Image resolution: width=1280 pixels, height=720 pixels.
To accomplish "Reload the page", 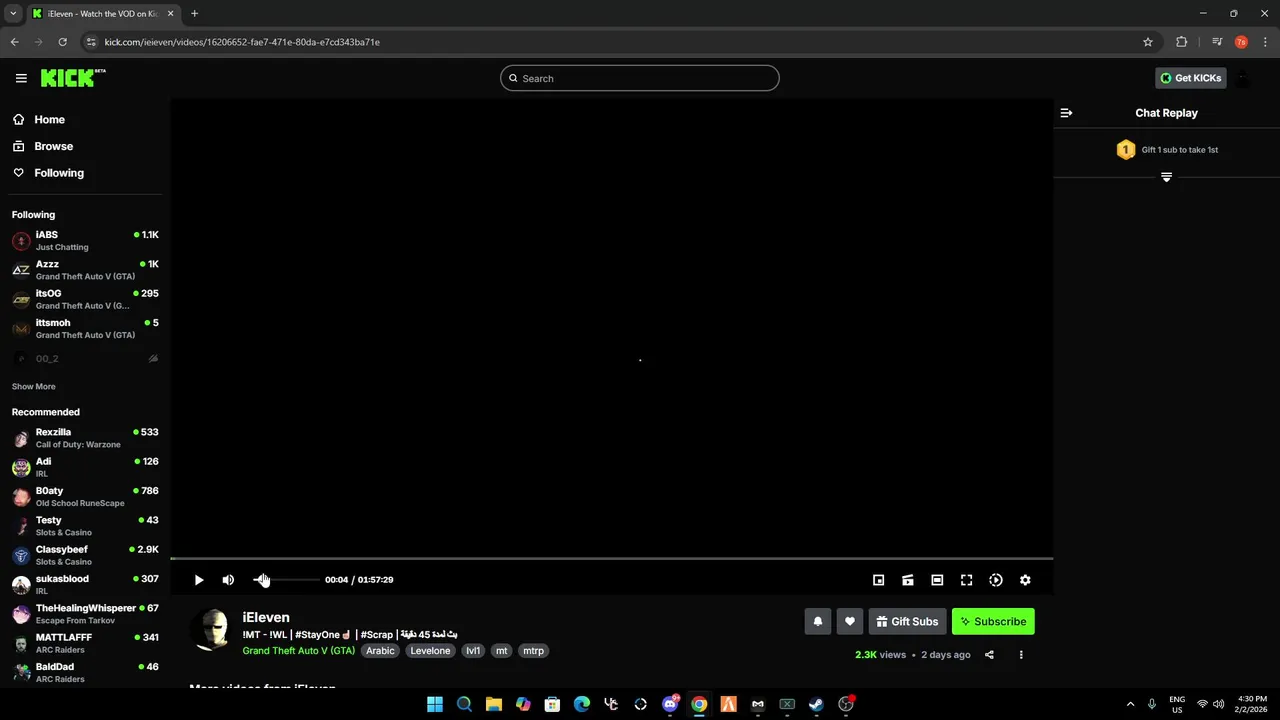I will tap(62, 42).
